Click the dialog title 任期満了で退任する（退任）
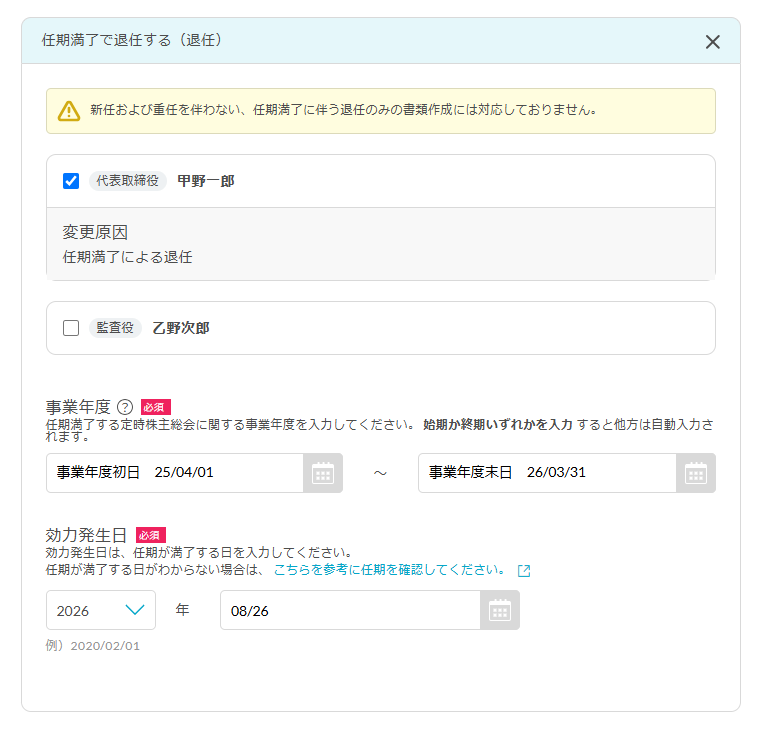This screenshot has width=771, height=734. (132, 40)
